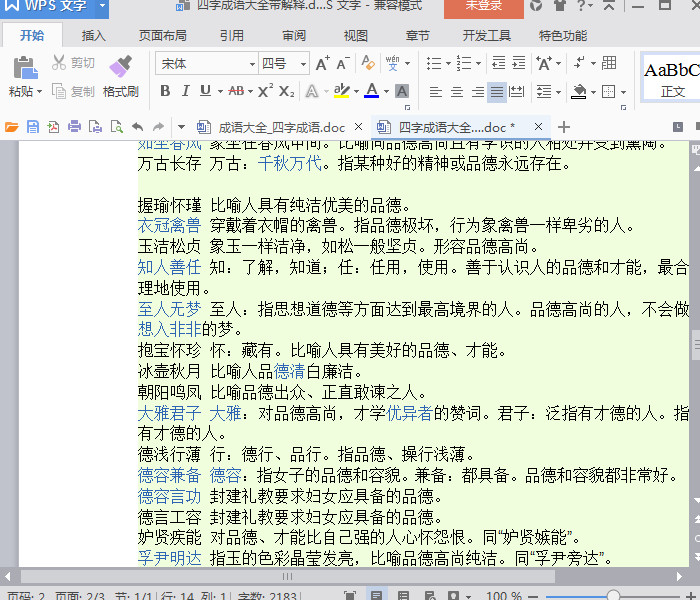Add new document tab with plus button

tap(564, 127)
